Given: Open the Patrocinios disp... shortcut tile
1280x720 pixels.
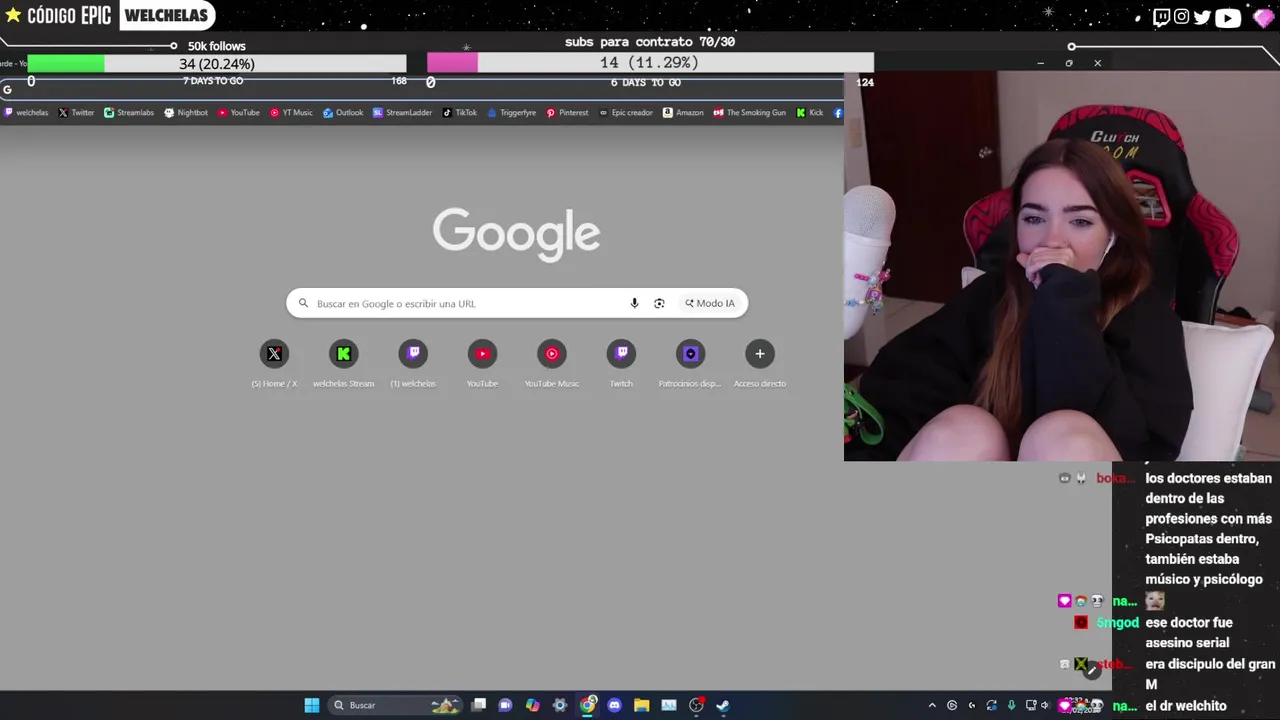Looking at the screenshot, I should (690, 363).
